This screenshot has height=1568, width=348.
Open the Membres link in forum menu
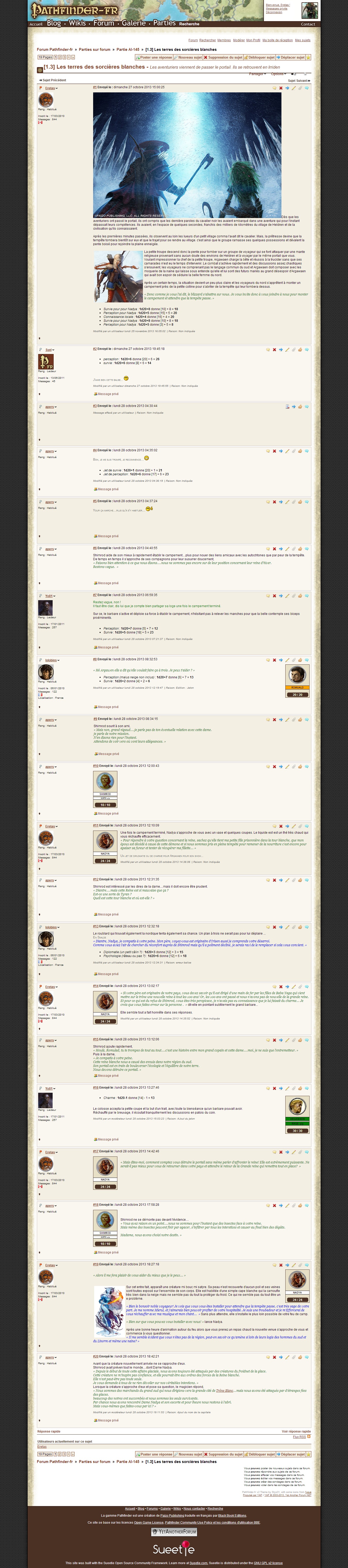pyautogui.click(x=224, y=40)
